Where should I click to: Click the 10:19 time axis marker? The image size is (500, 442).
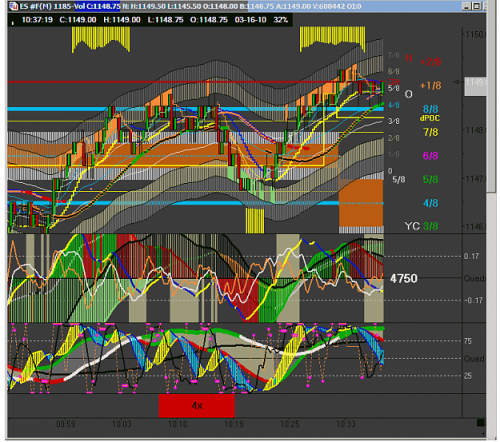pos(234,424)
